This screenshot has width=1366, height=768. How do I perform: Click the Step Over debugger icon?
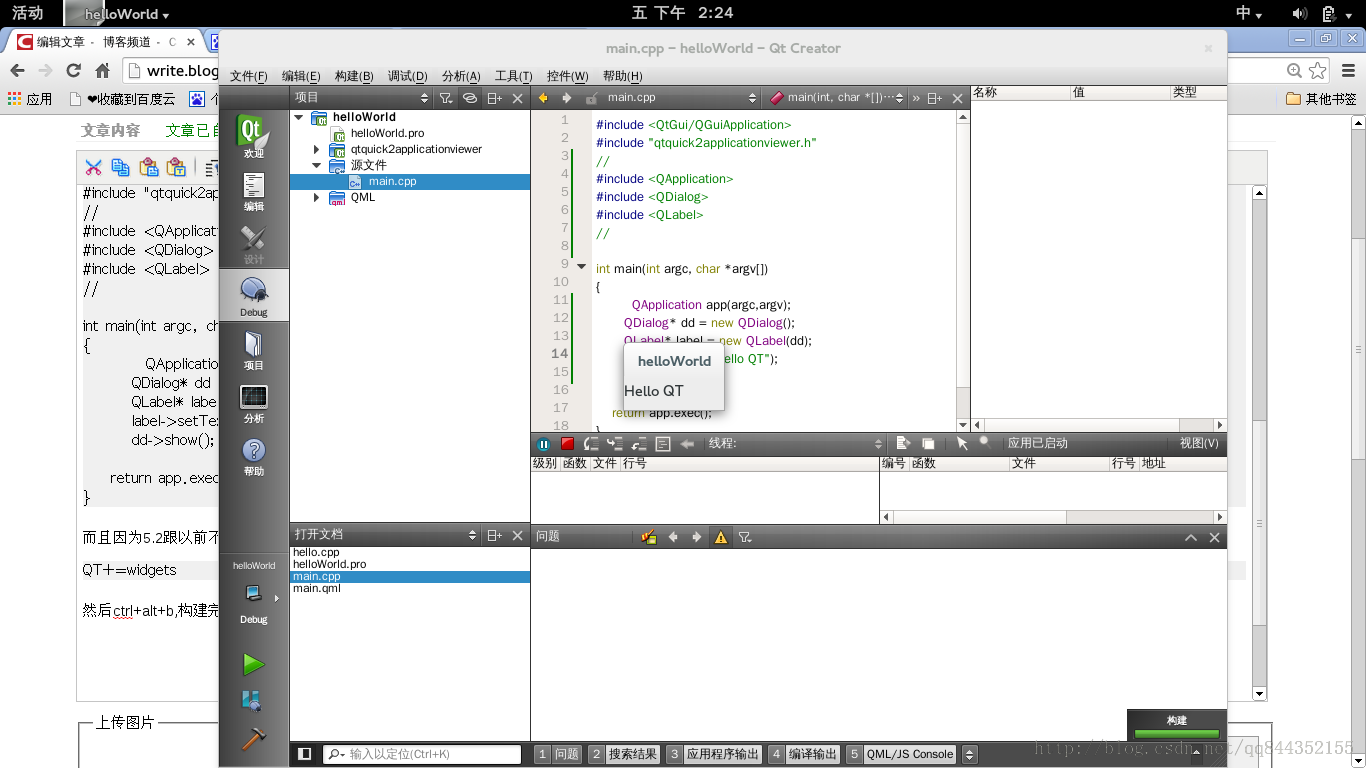(x=591, y=444)
